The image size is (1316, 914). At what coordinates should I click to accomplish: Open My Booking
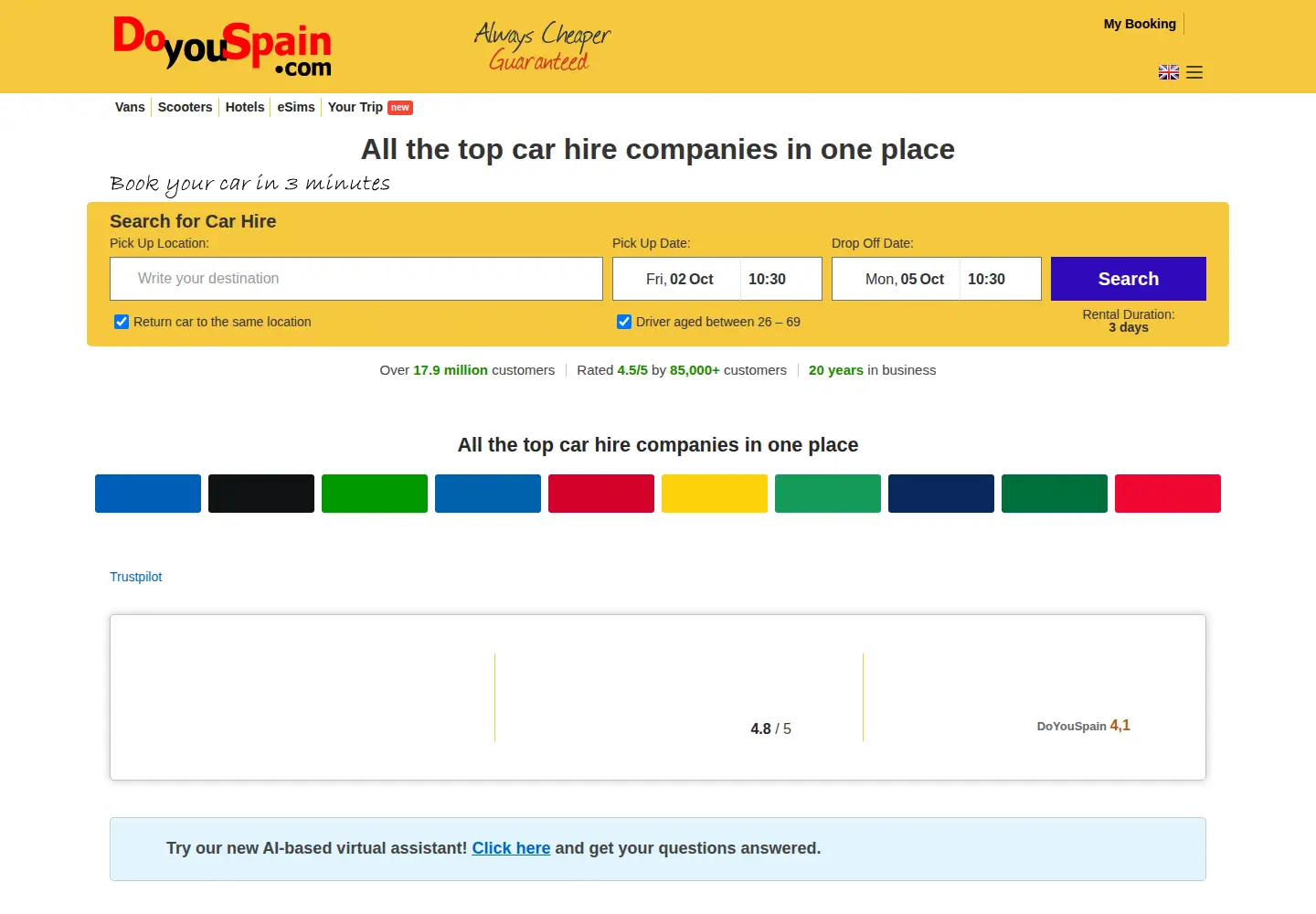tap(1140, 24)
